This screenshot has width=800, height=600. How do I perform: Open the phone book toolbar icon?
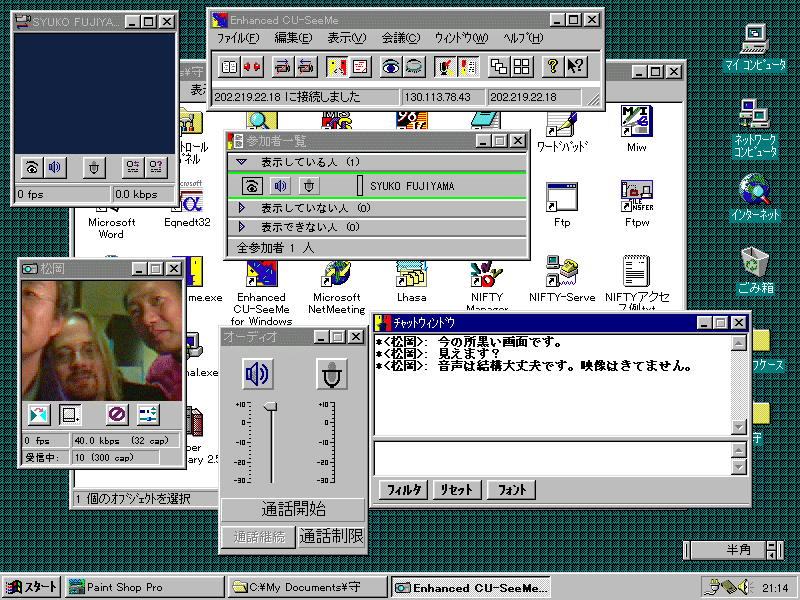click(x=230, y=67)
